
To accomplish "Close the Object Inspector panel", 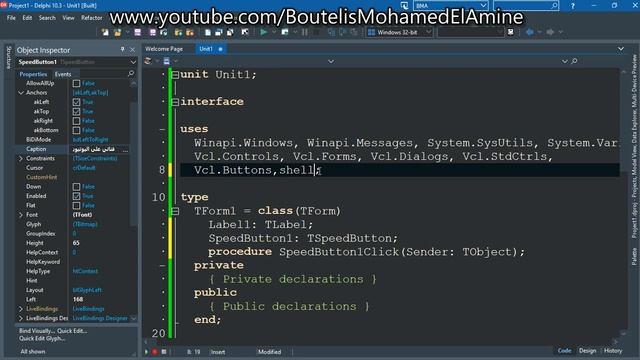I will point(132,50).
